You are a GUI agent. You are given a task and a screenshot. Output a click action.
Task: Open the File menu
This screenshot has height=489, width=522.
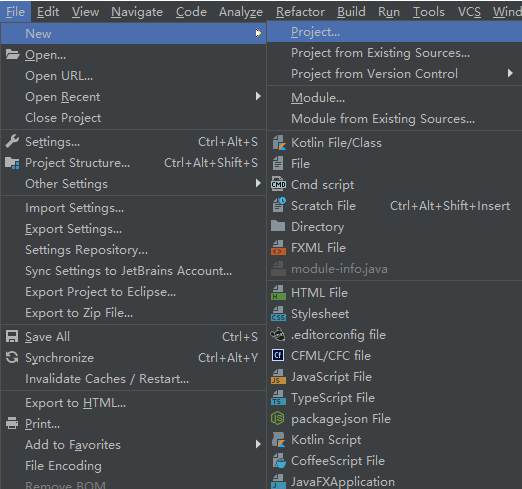(16, 12)
